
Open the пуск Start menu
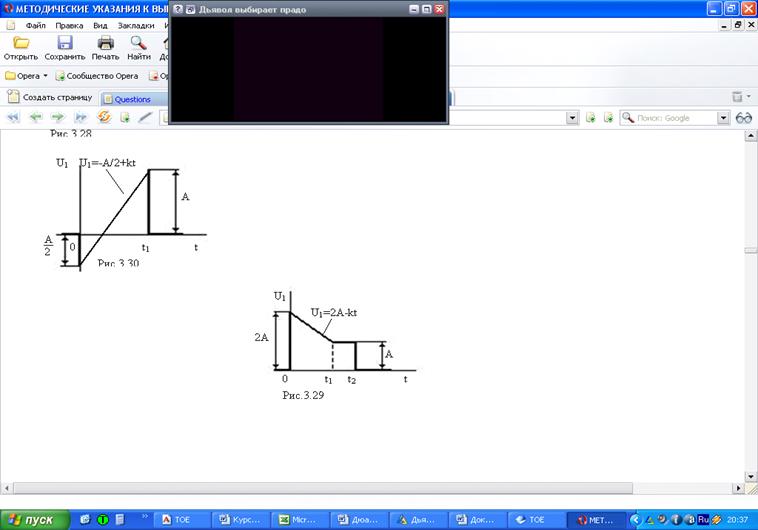click(x=35, y=520)
